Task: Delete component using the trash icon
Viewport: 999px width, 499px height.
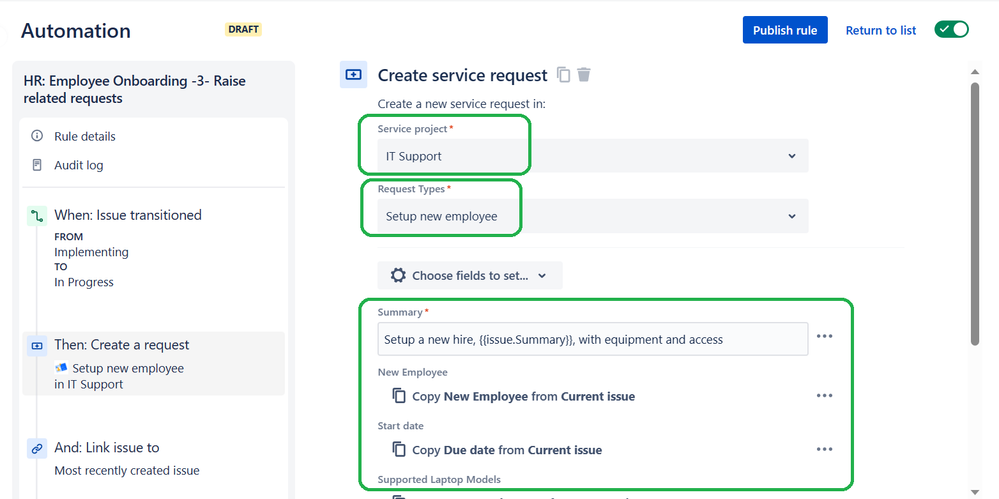Action: 584,75
